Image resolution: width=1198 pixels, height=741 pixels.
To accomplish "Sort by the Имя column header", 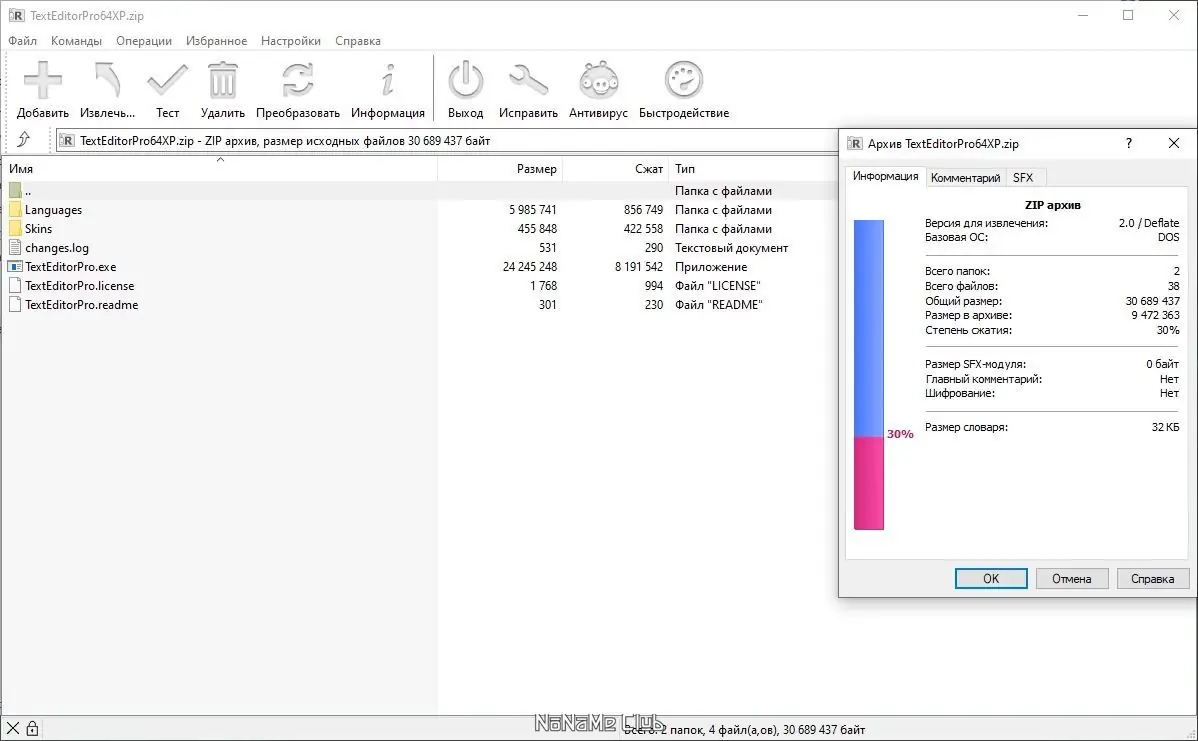I will point(219,168).
